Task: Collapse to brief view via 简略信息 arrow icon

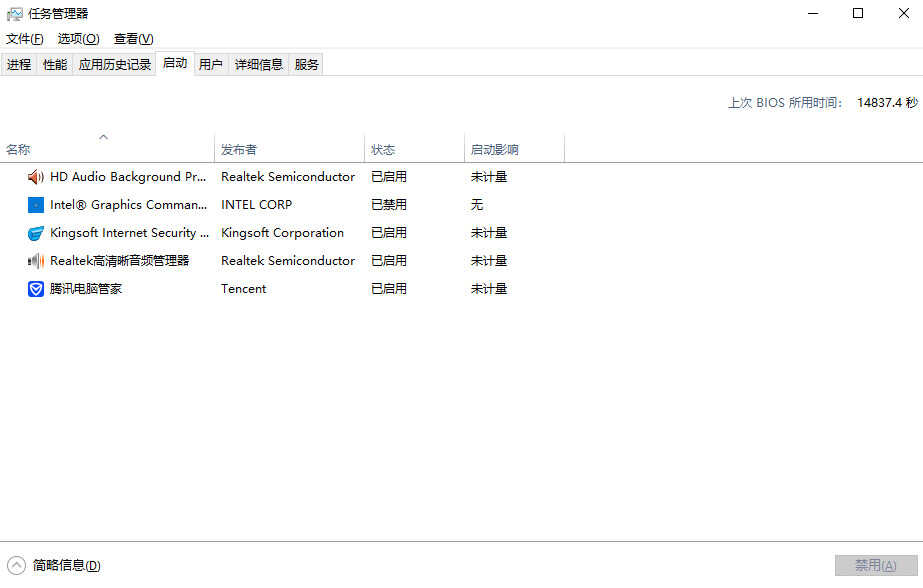Action: click(16, 566)
